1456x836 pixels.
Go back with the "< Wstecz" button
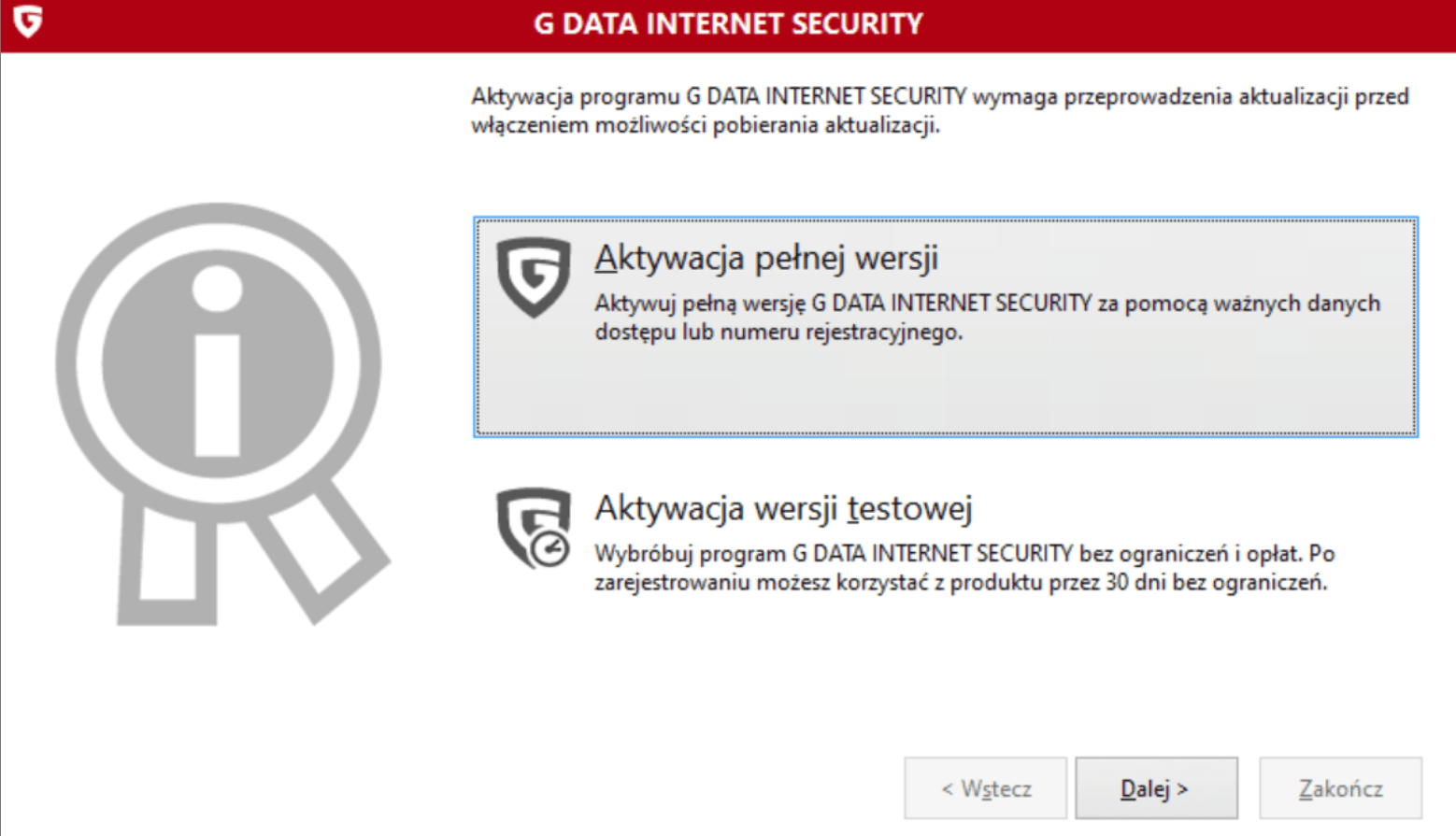click(x=985, y=788)
